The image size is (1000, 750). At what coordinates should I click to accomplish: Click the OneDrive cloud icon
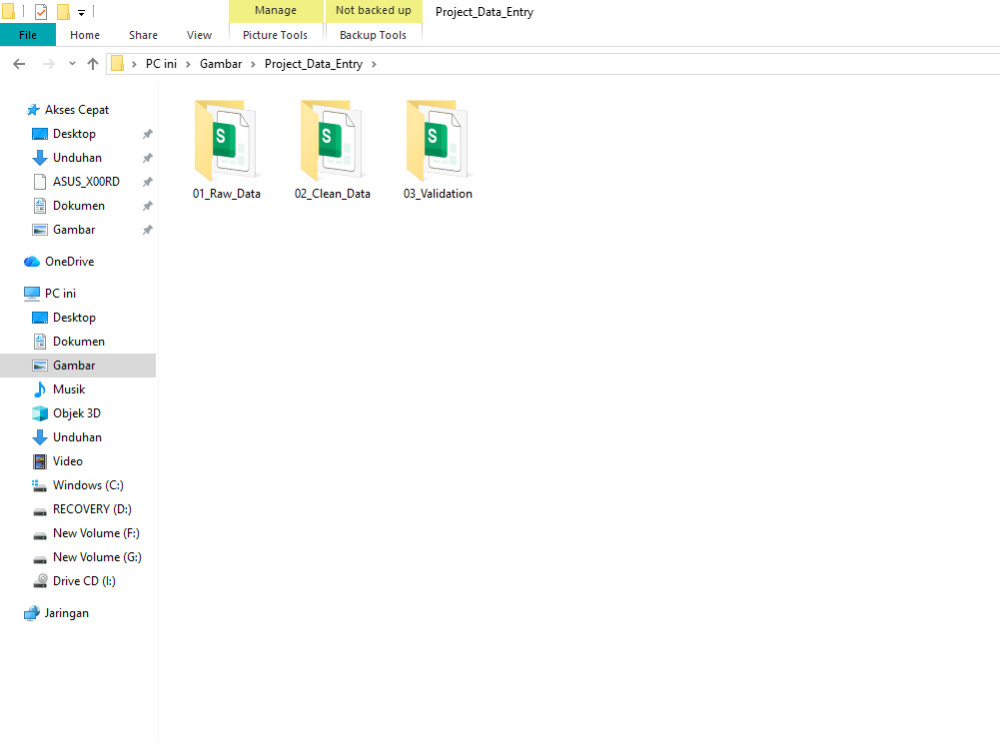(x=32, y=261)
